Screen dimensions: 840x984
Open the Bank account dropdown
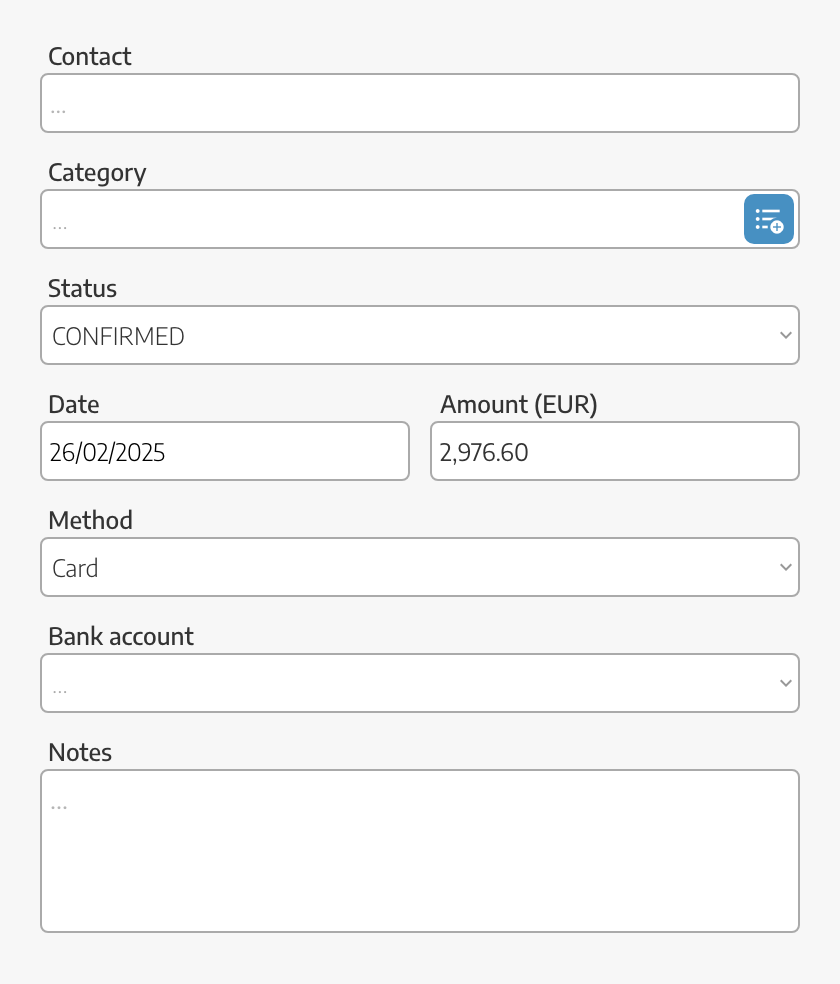point(420,683)
